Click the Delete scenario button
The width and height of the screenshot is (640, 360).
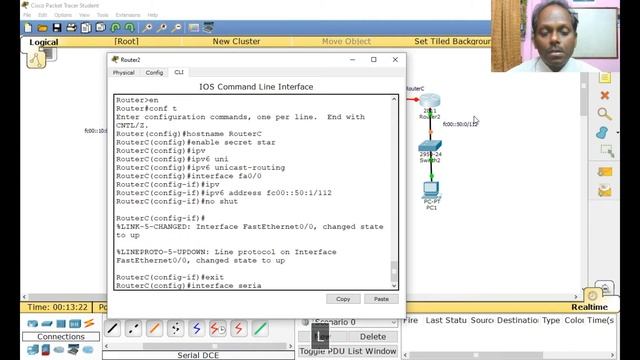pos(373,337)
